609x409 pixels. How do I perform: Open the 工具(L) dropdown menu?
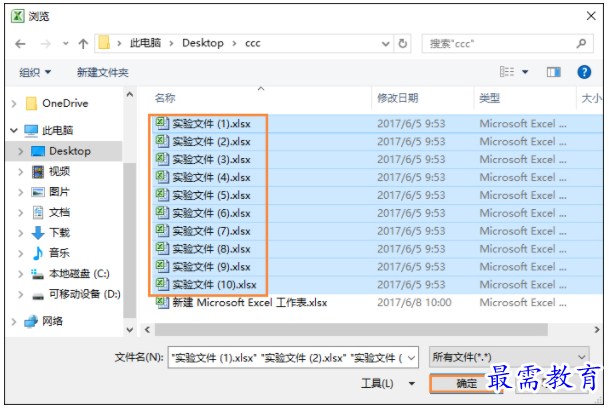(x=388, y=384)
